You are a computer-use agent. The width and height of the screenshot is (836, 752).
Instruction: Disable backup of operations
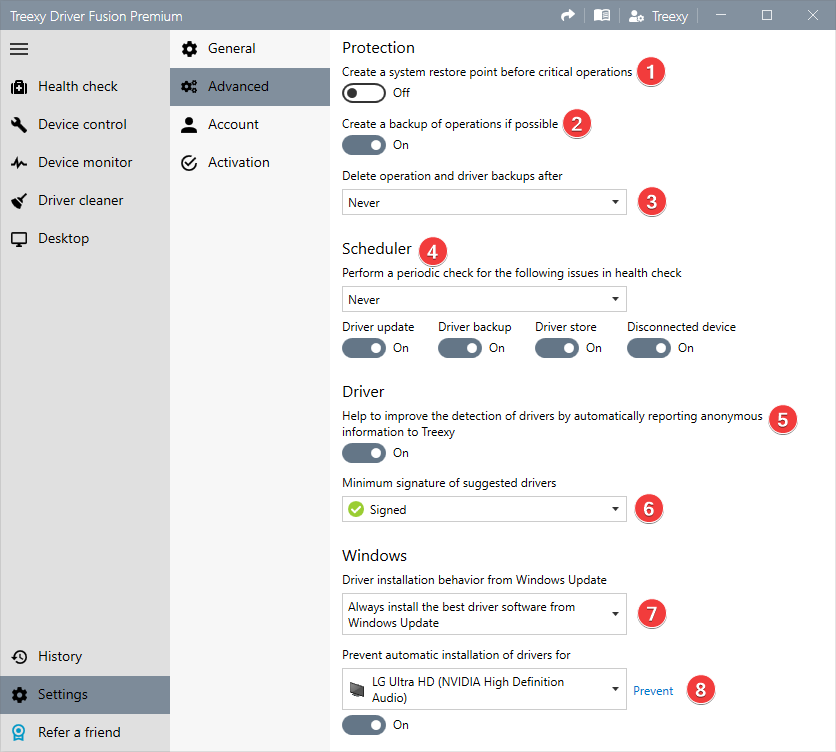tap(364, 145)
